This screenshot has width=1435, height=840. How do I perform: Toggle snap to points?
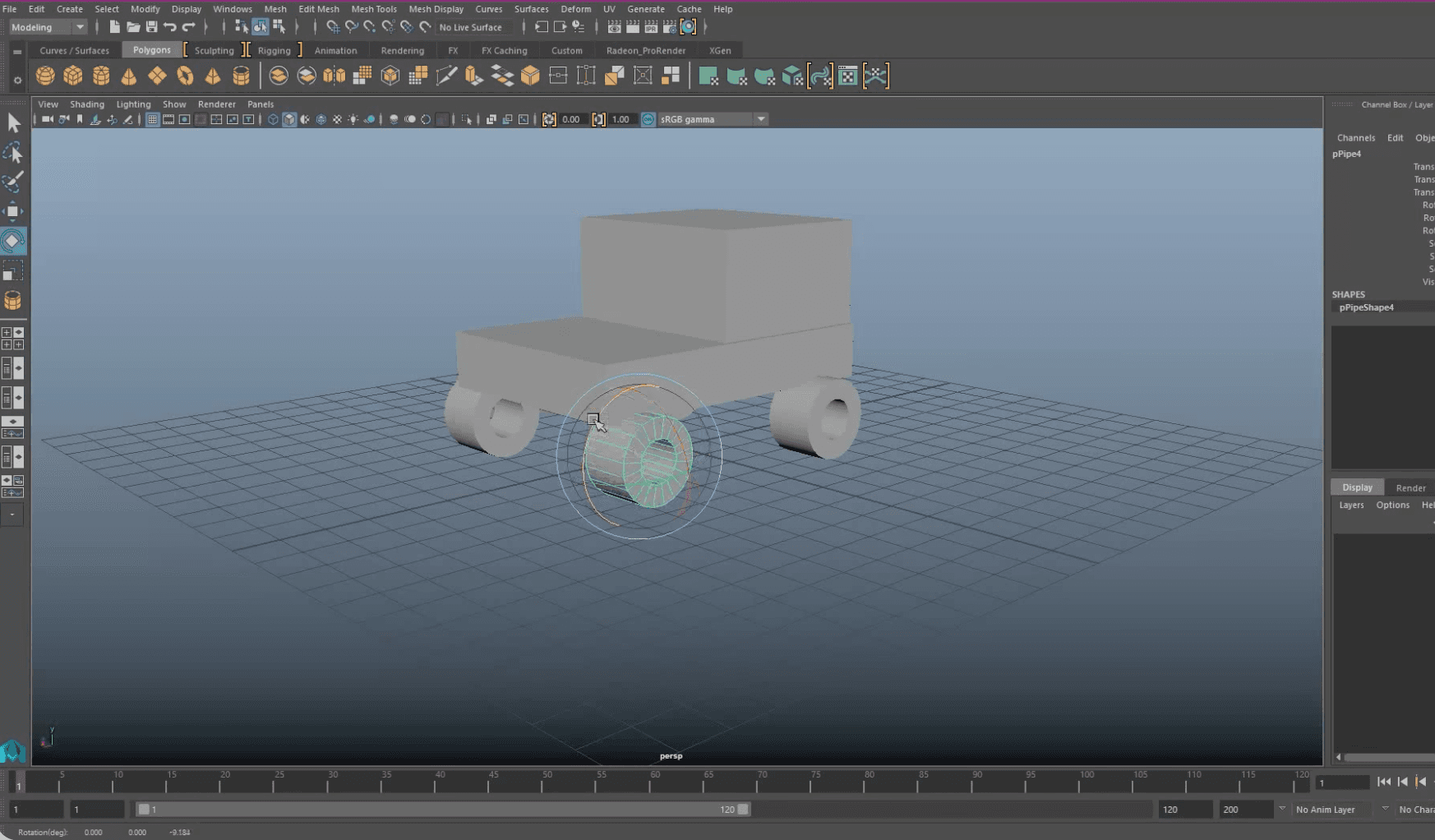click(x=369, y=27)
